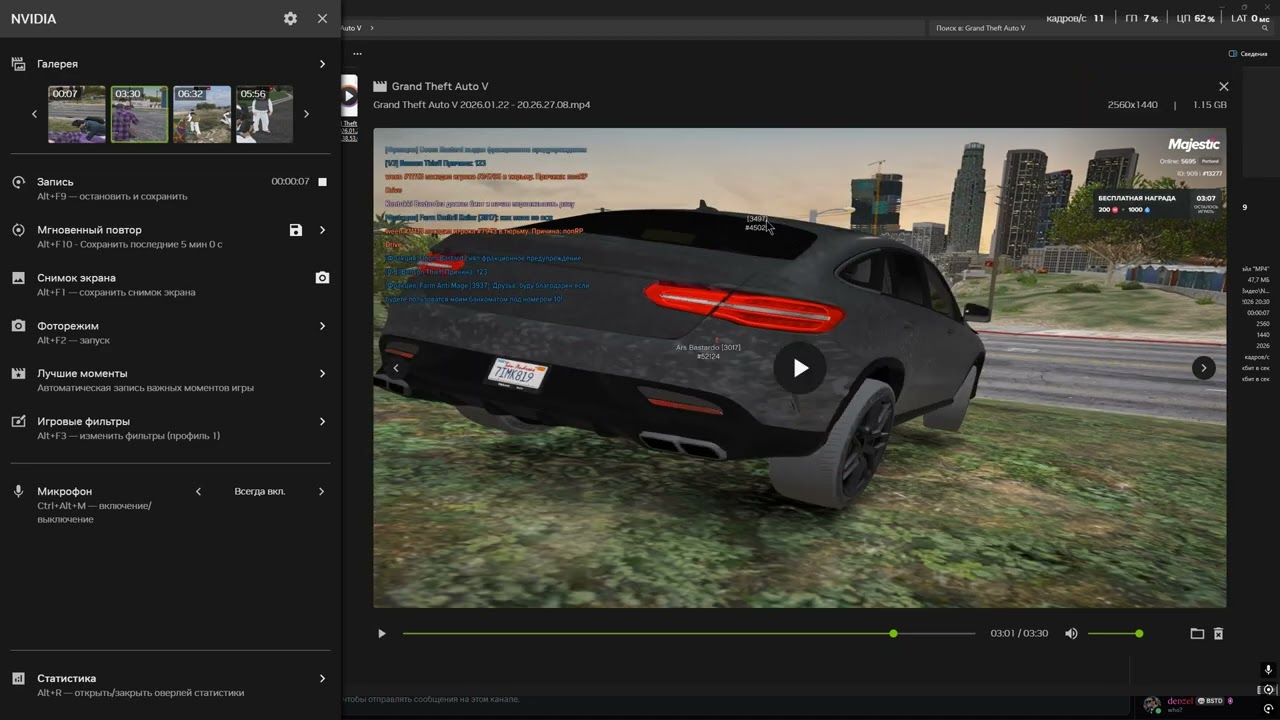The width and height of the screenshot is (1280, 720).
Task: Go to the next video
Action: [x=1203, y=368]
